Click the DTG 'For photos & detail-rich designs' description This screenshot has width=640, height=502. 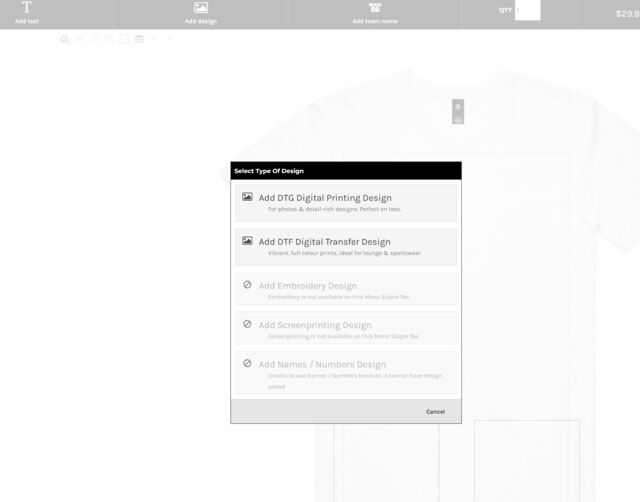click(334, 209)
